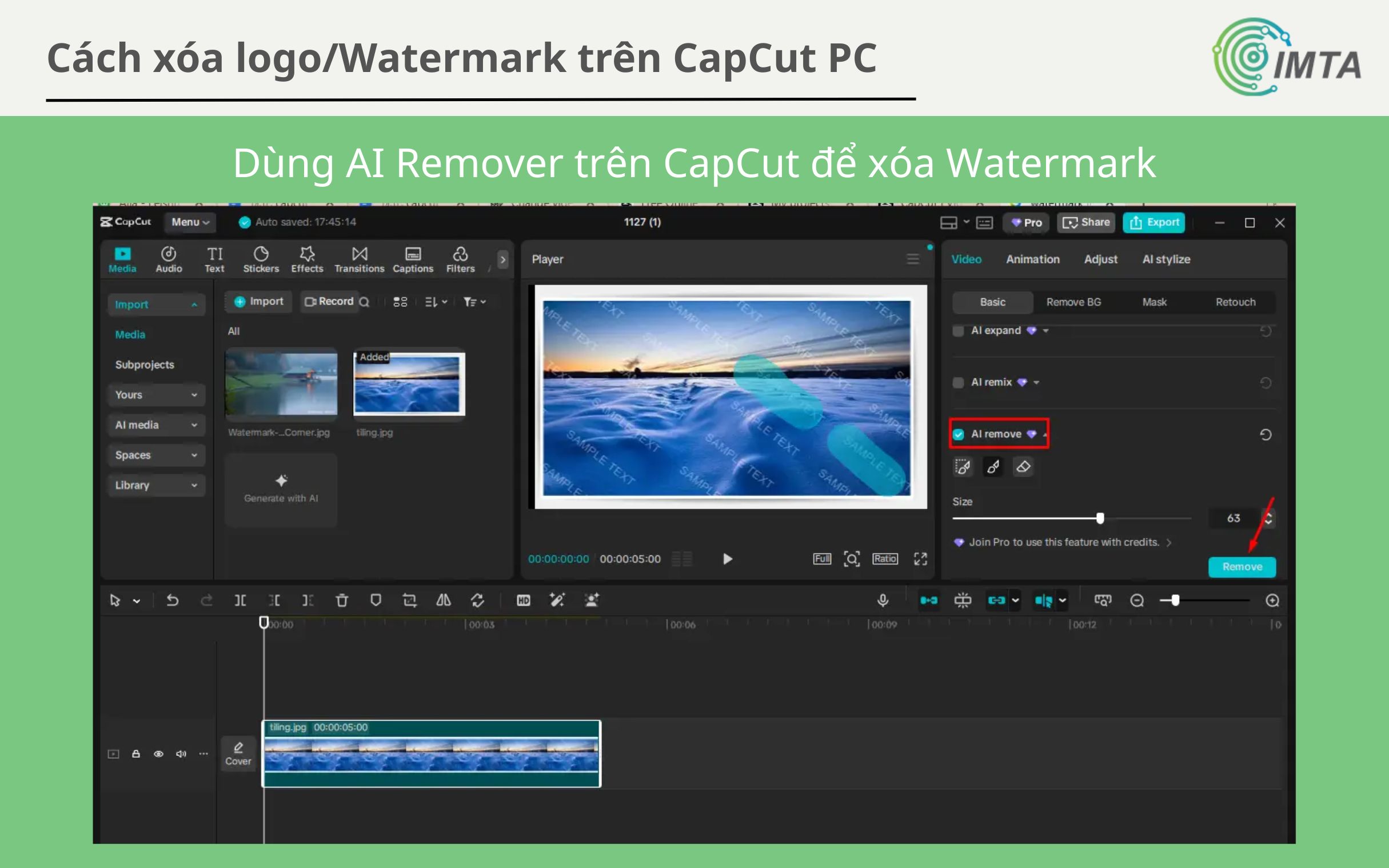Switch to the AI stylize tab

pyautogui.click(x=1166, y=259)
